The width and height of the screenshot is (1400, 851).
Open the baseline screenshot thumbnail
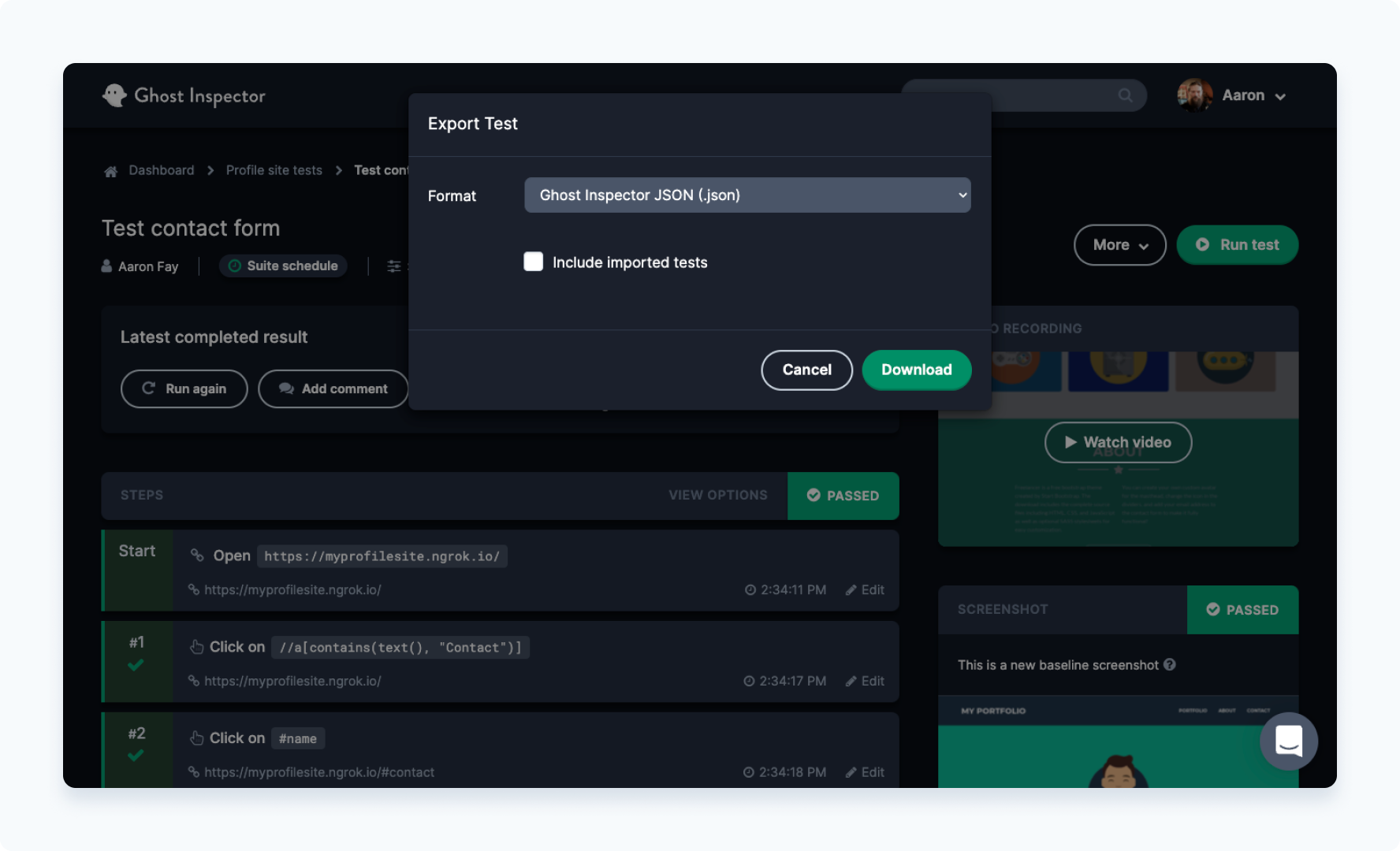point(1118,741)
